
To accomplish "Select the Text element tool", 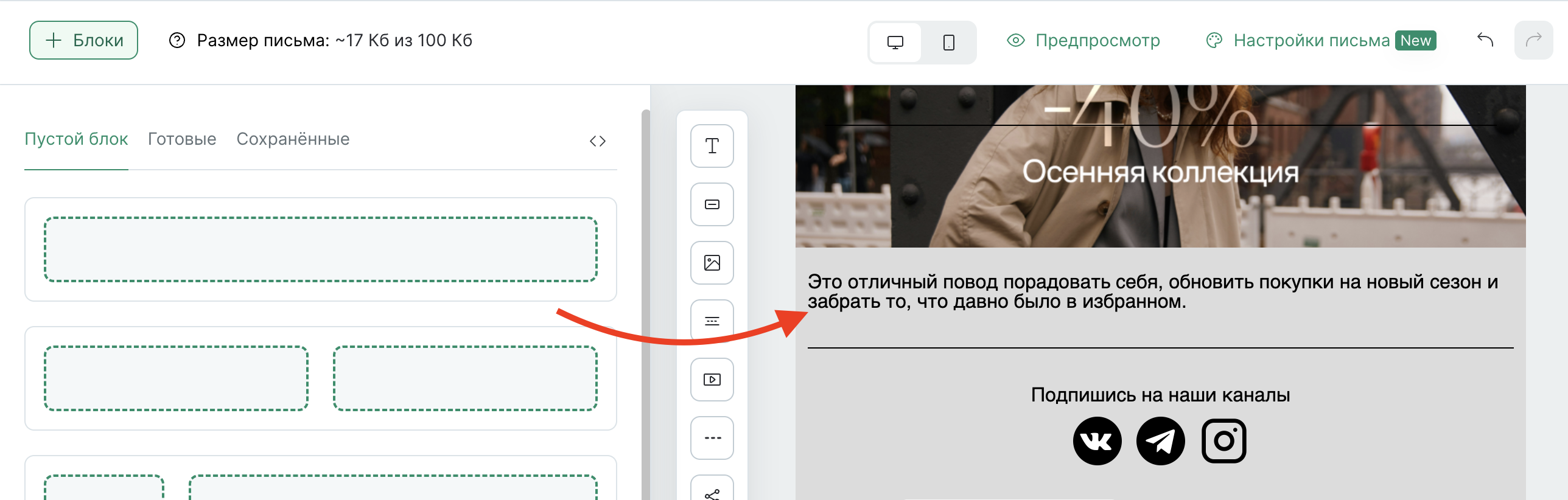I will (x=712, y=146).
